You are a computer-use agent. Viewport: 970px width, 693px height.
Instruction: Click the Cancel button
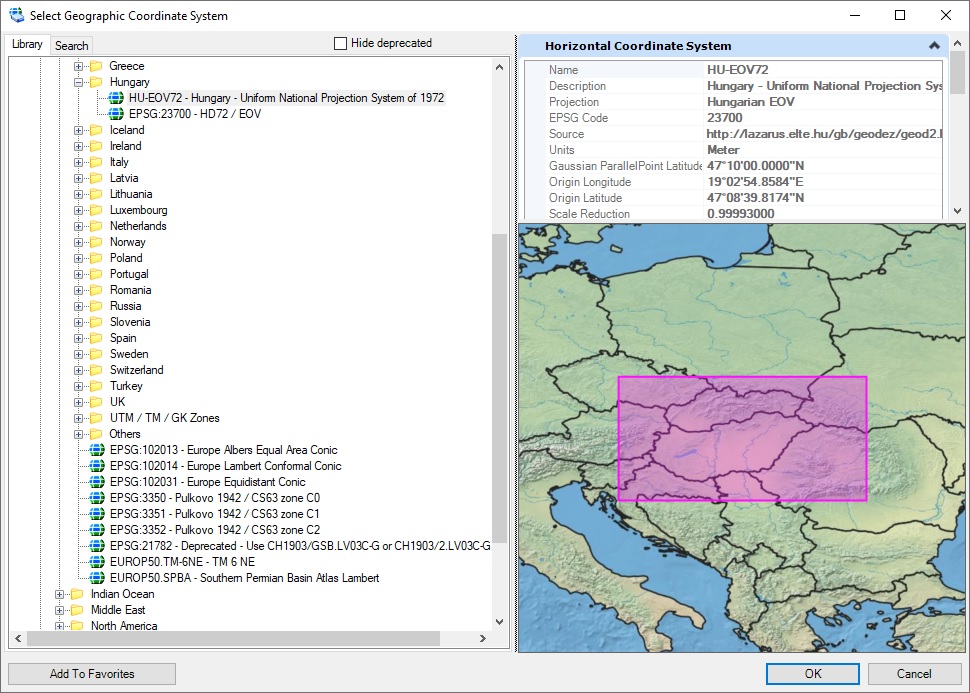coord(914,674)
